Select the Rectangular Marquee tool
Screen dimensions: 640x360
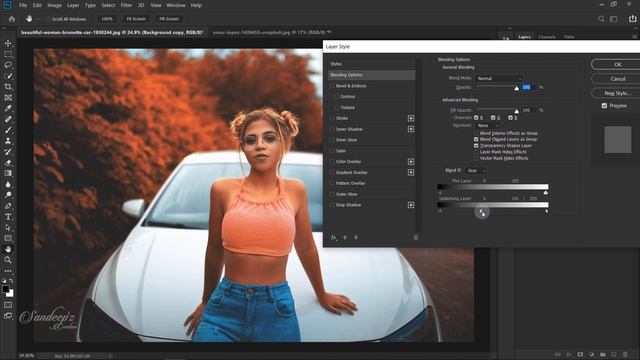point(8,54)
